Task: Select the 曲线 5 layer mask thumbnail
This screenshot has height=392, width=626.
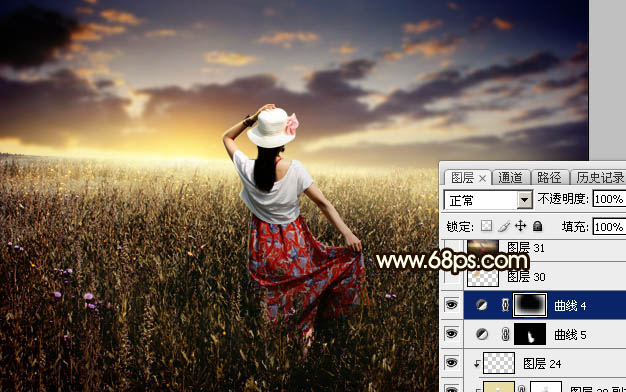Action: (530, 334)
